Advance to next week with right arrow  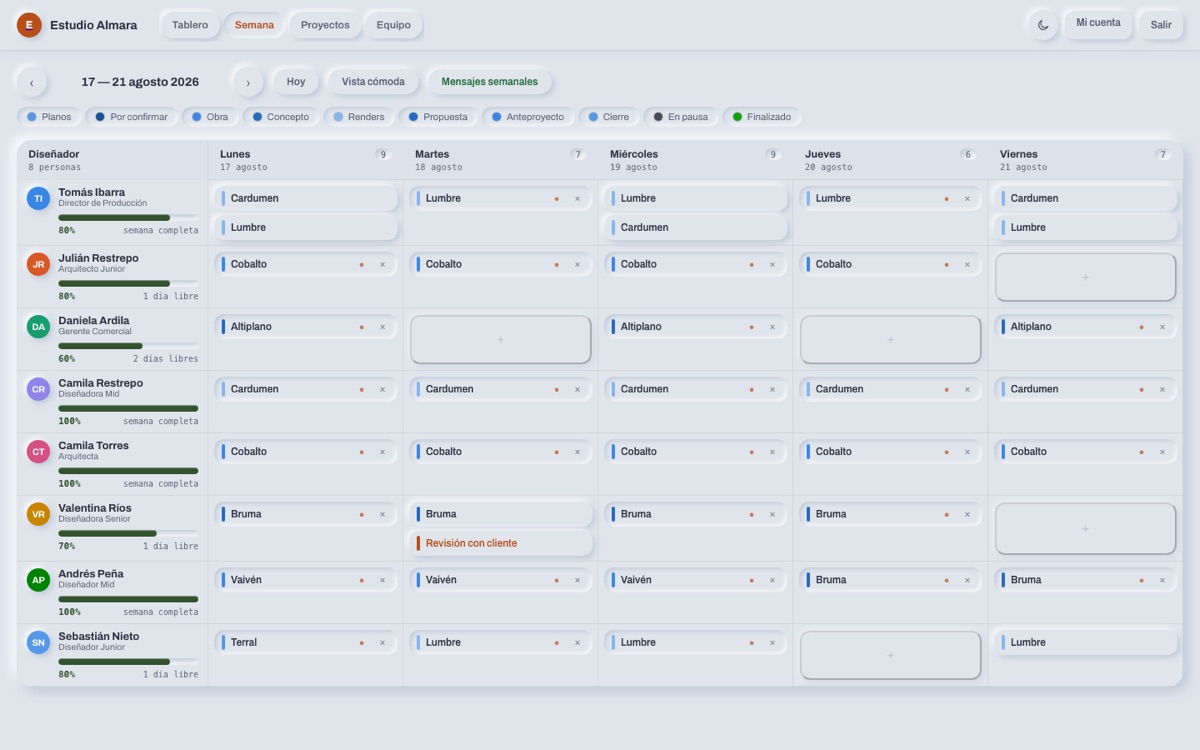pyautogui.click(x=248, y=82)
